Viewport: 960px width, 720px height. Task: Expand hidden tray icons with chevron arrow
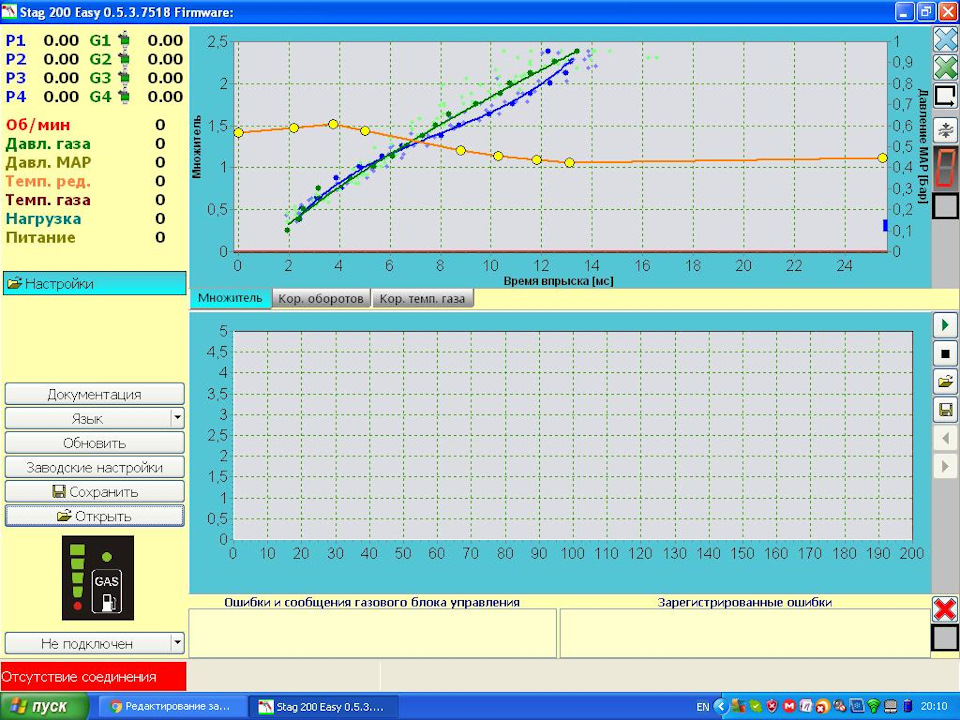point(721,707)
